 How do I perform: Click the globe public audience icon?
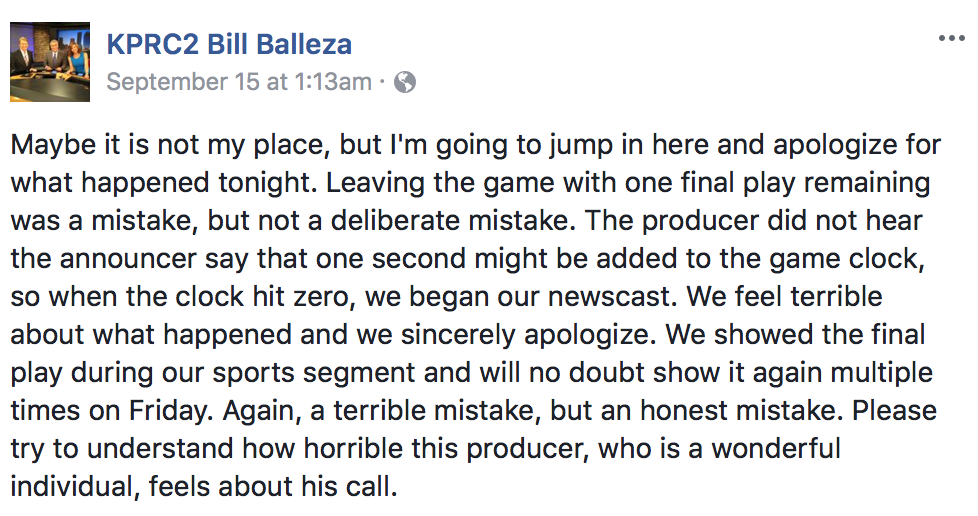pyautogui.click(x=405, y=82)
